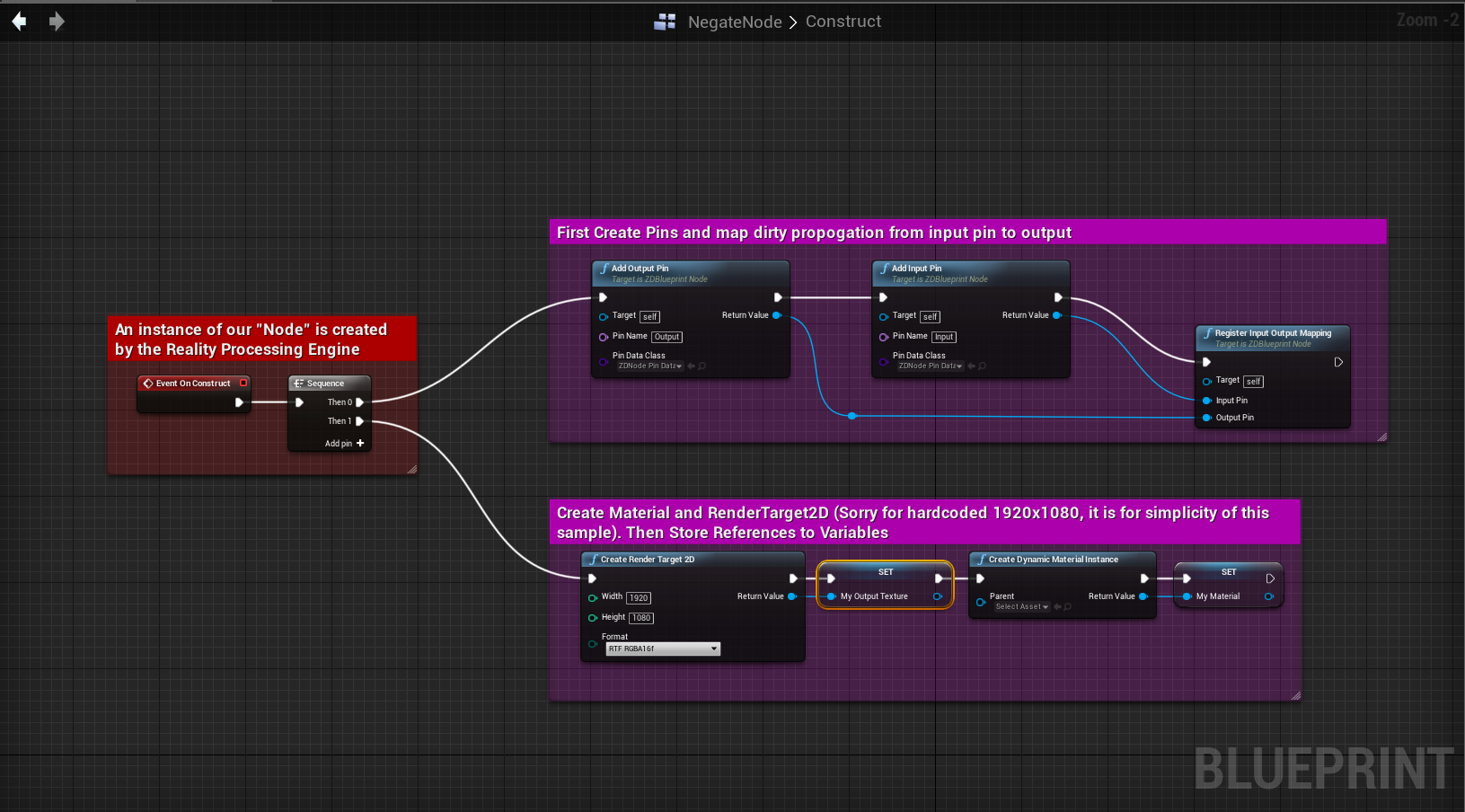Select the SET My Output Texture node title
Viewport: 1465px width, 812px height.
point(886,572)
